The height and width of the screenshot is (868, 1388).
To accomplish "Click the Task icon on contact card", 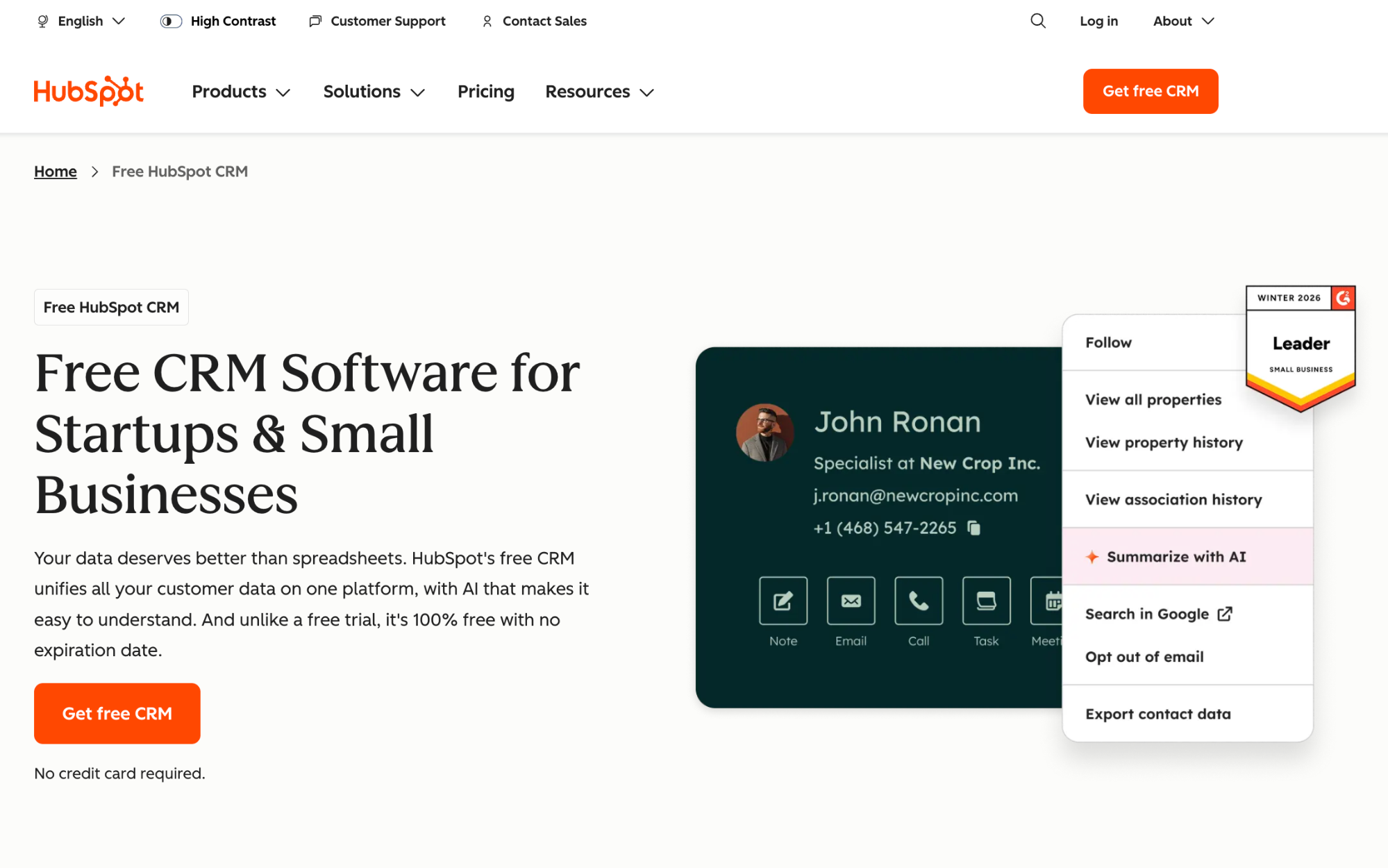I will 987,601.
